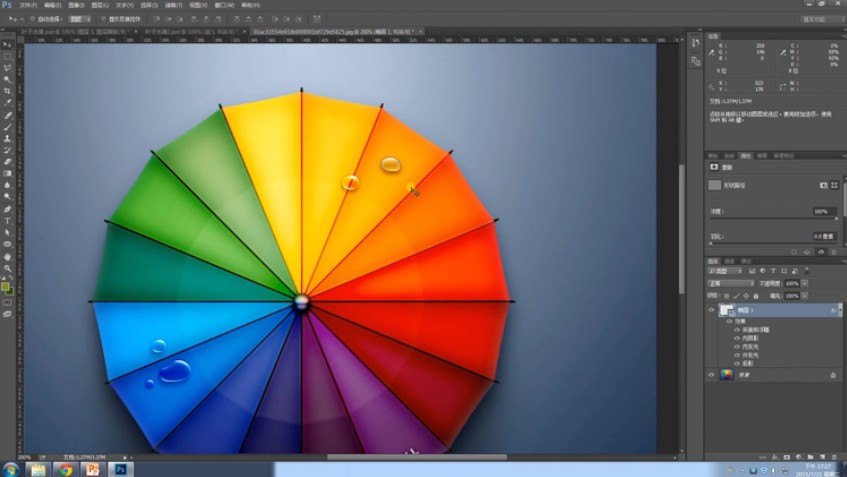Open opacity 不透明度 slider arrow
Image resolution: width=847 pixels, height=477 pixels.
point(804,284)
